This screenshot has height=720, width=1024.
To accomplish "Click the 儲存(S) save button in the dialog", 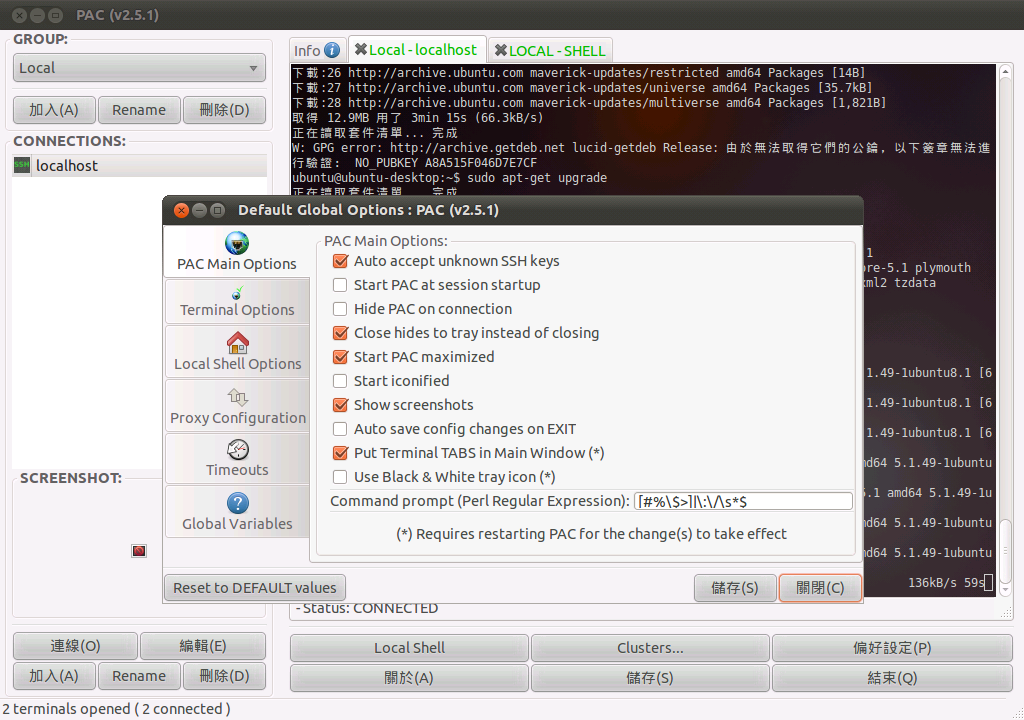I will (x=735, y=588).
